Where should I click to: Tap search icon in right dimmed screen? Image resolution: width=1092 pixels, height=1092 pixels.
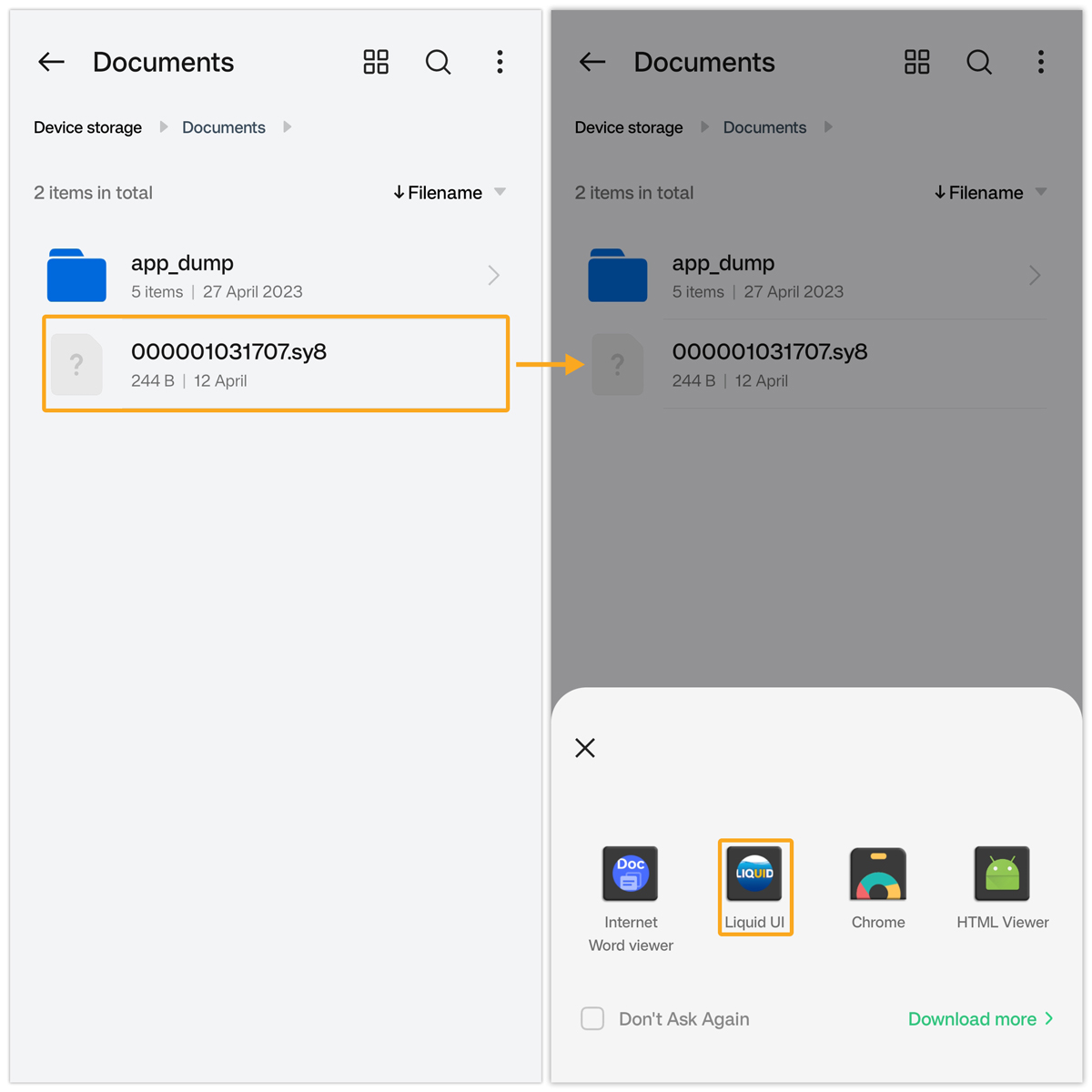(x=978, y=62)
